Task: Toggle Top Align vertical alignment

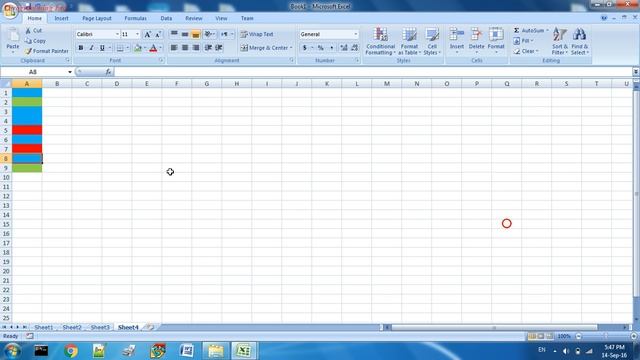Action: click(174, 34)
